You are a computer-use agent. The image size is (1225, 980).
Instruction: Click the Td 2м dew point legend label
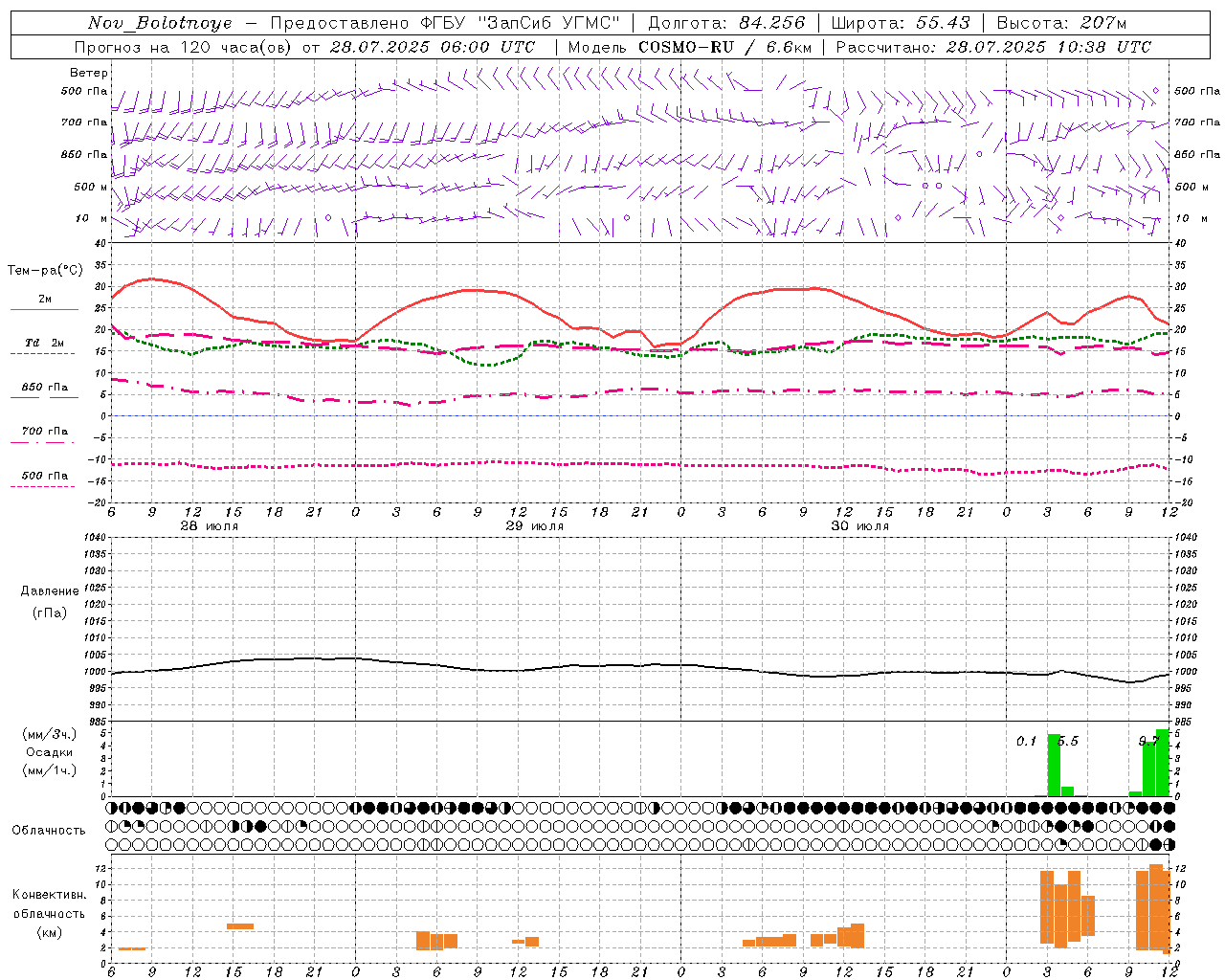pos(45,343)
